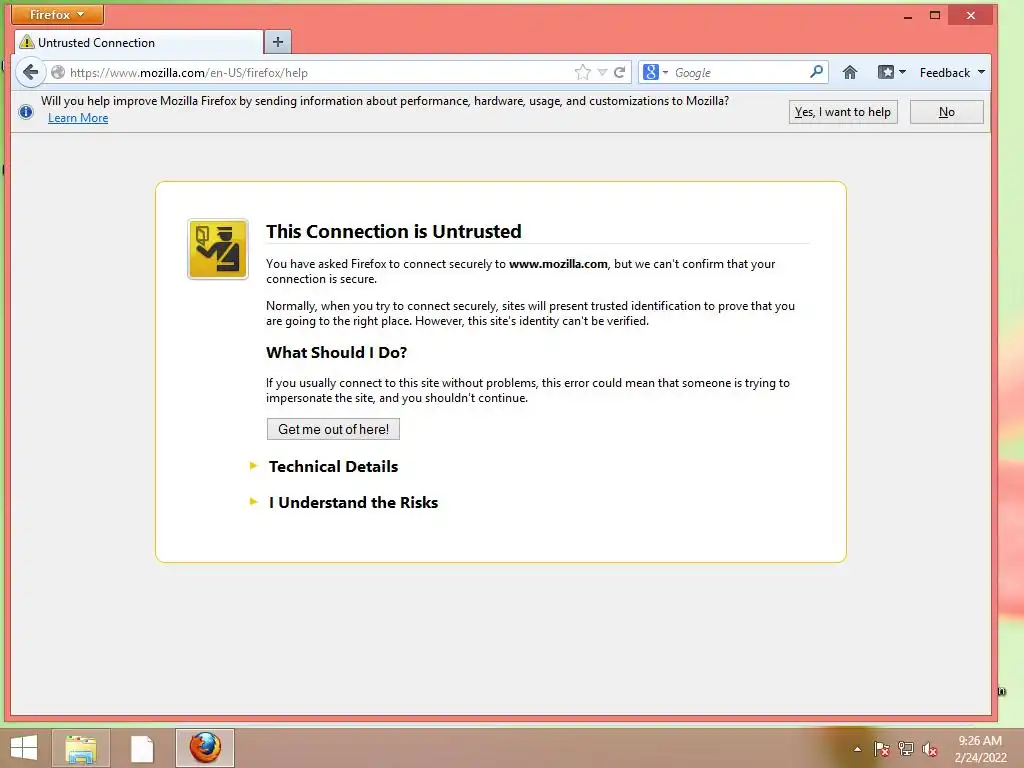Viewport: 1024px width, 768px height.
Task: Open the Learn More link
Action: pyautogui.click(x=78, y=118)
